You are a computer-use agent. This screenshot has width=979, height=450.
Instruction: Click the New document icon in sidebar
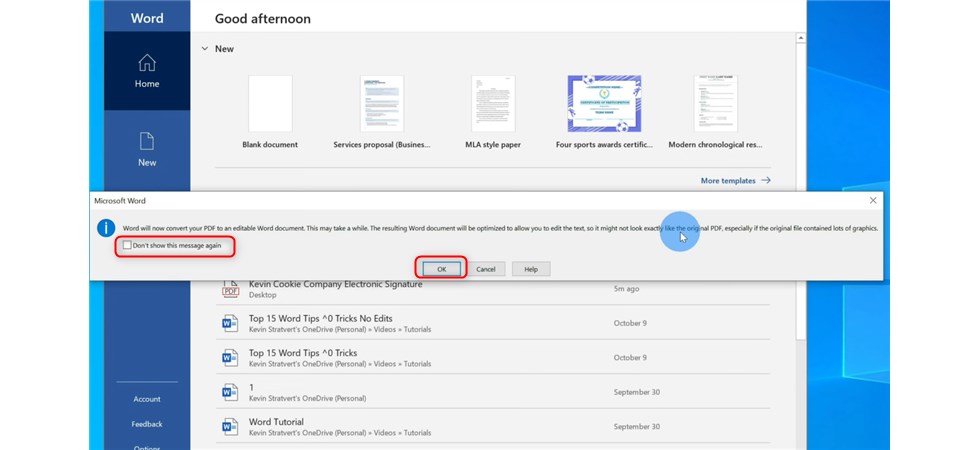[147, 141]
